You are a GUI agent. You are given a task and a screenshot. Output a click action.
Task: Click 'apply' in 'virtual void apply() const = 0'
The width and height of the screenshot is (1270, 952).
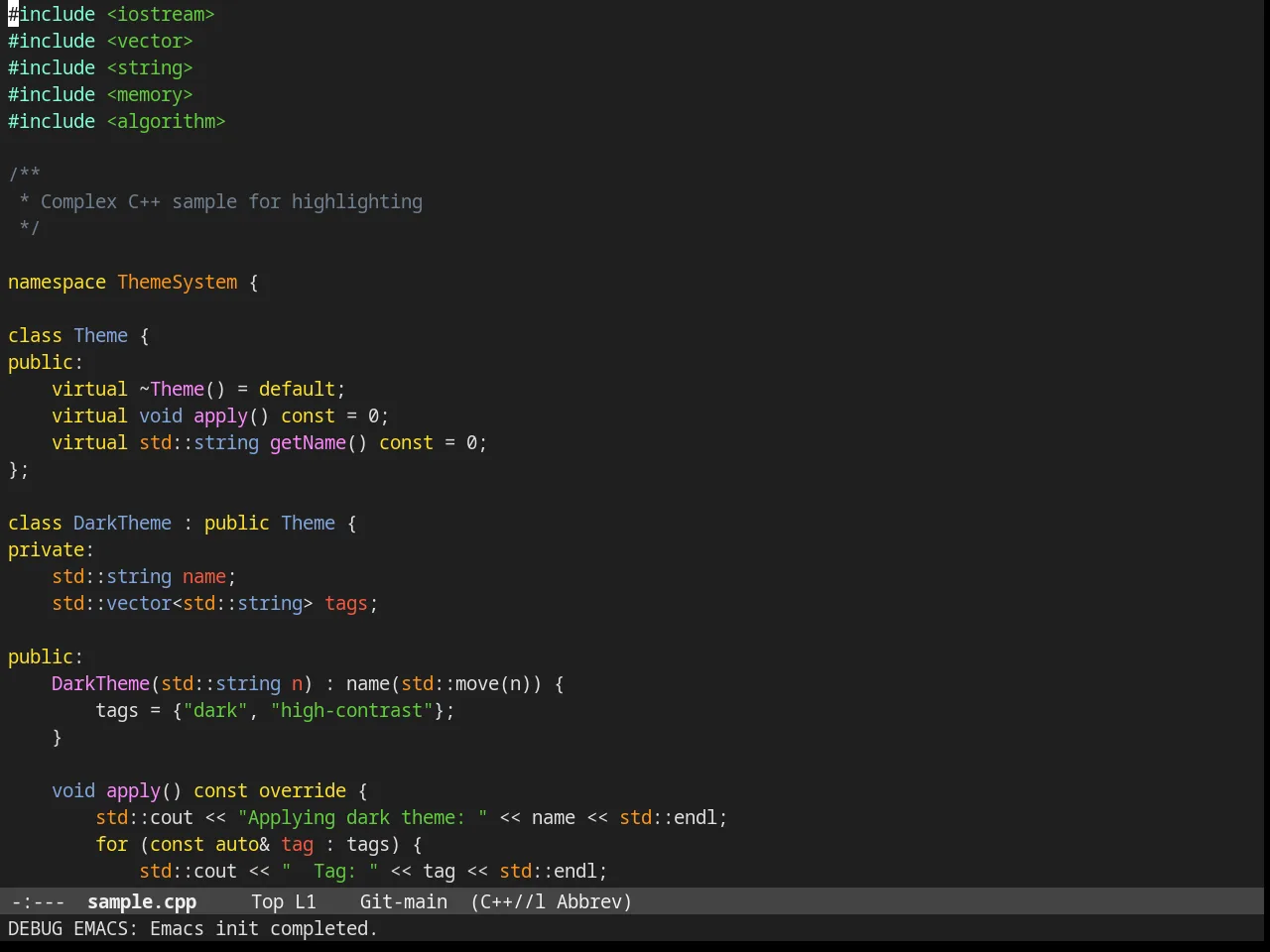tap(220, 416)
